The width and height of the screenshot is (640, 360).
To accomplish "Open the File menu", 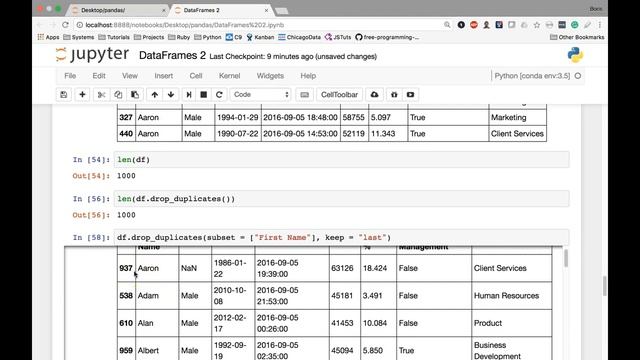I will pos(70,76).
